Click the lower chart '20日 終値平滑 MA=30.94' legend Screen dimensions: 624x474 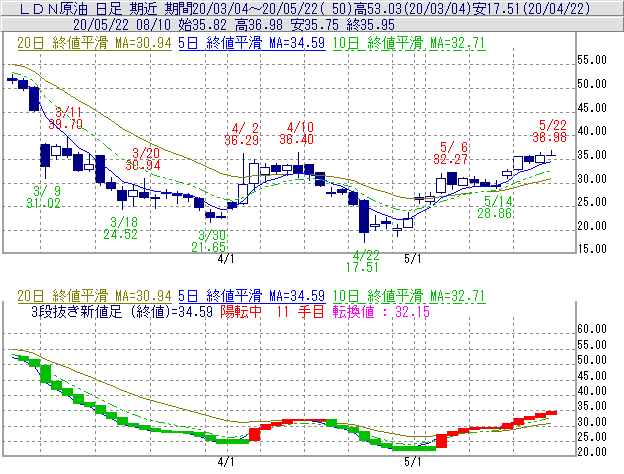tap(94, 296)
